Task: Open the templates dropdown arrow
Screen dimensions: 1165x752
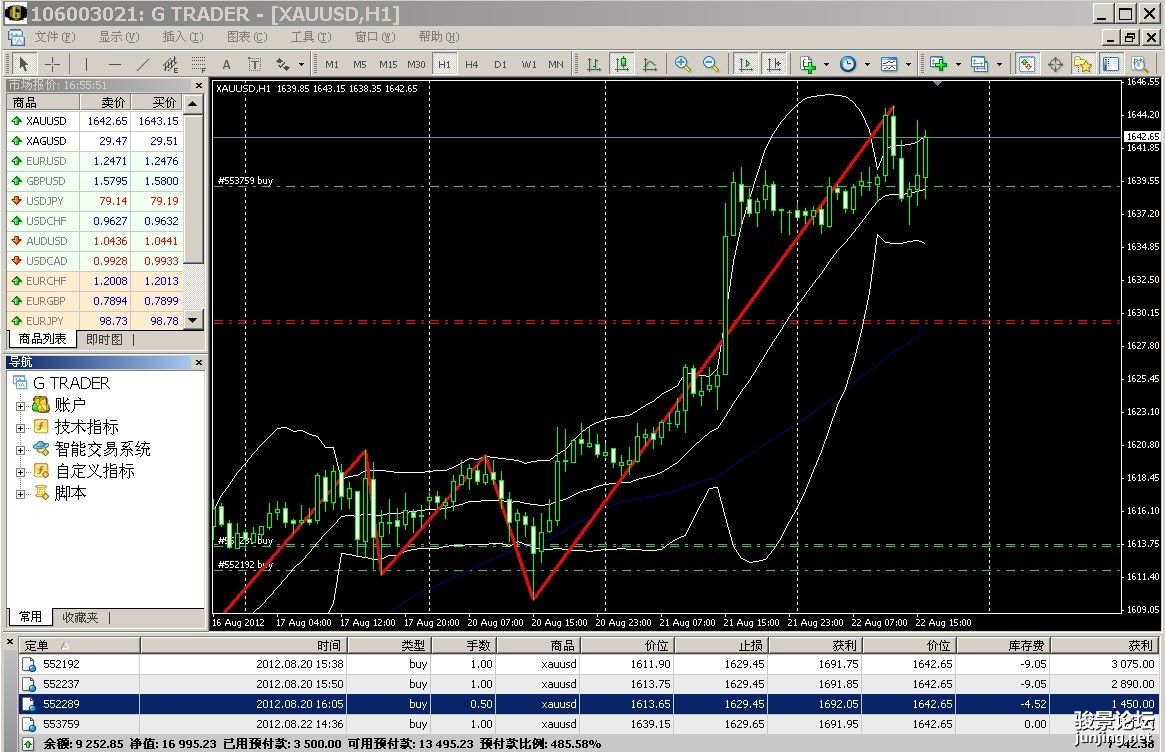Action: tap(908, 65)
